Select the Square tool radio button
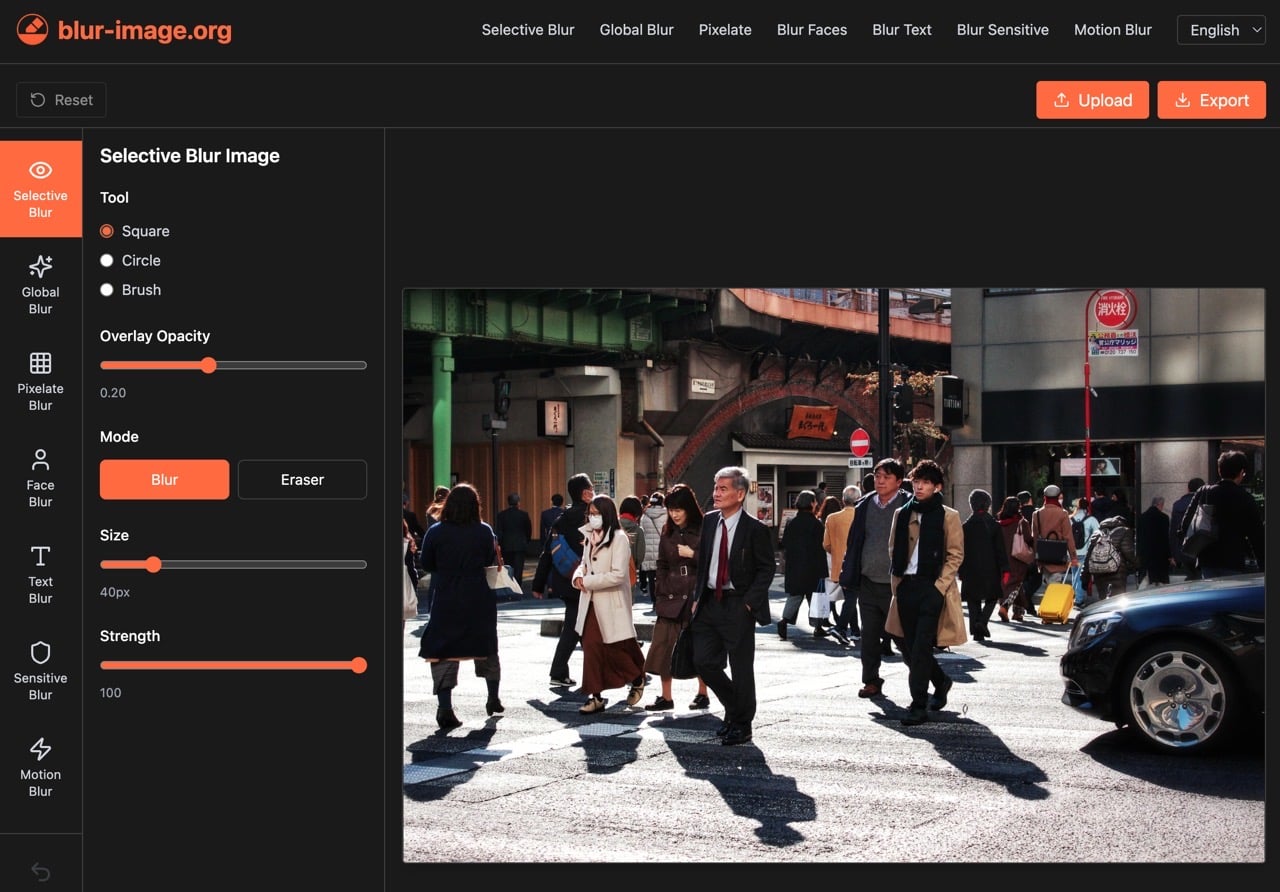This screenshot has width=1280, height=892. click(107, 231)
